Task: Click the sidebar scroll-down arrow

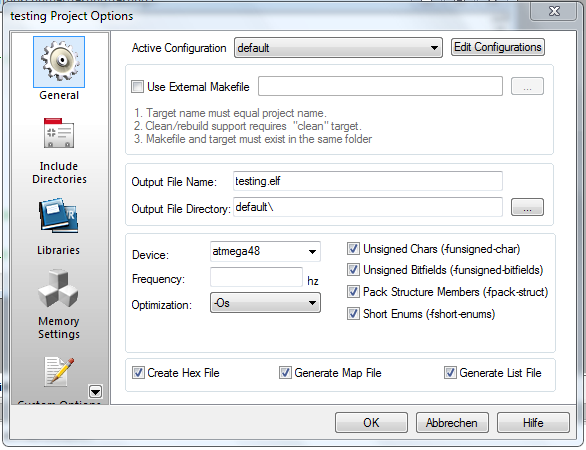Action: [x=95, y=392]
